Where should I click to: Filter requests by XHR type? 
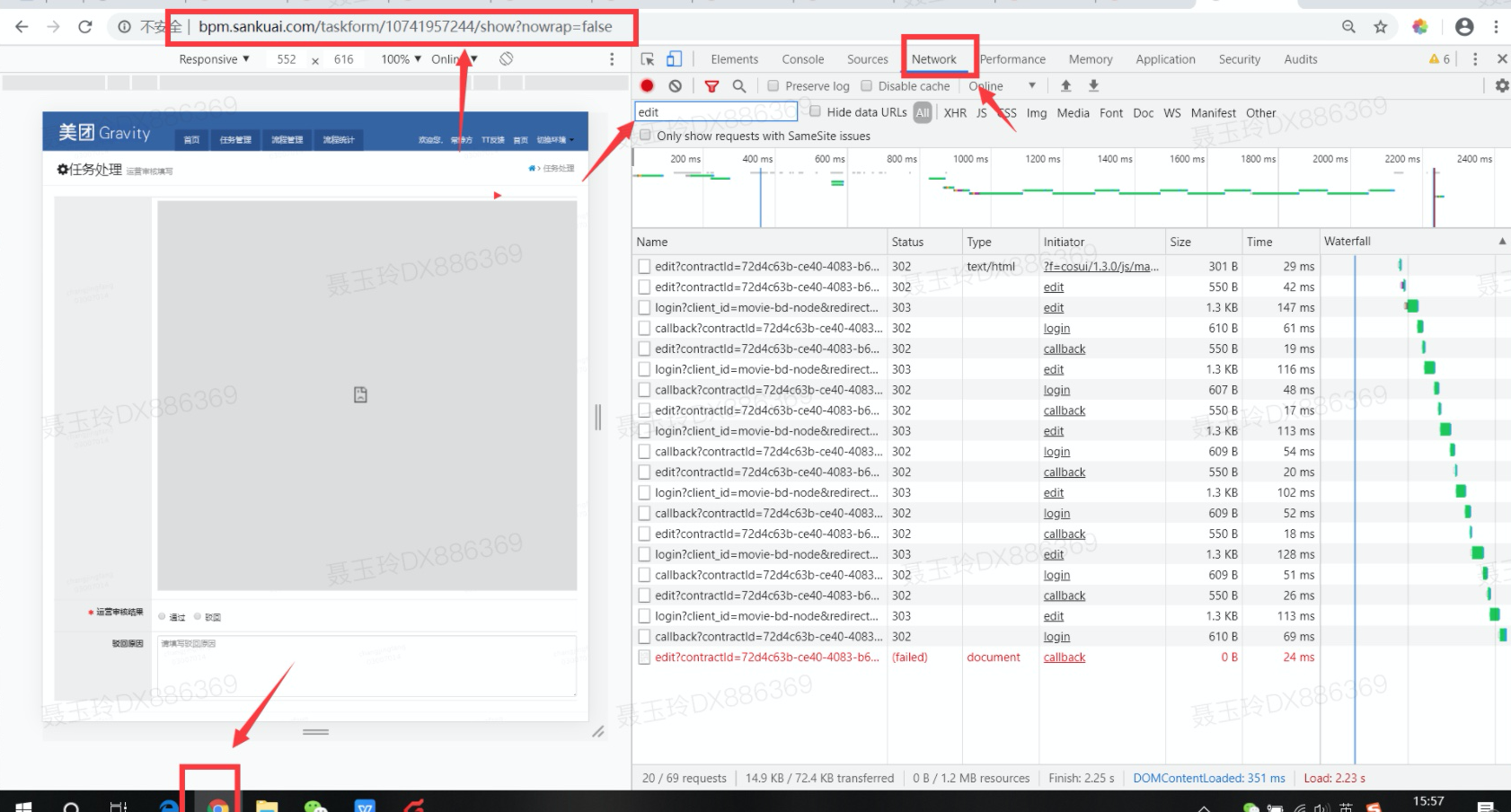[x=955, y=112]
